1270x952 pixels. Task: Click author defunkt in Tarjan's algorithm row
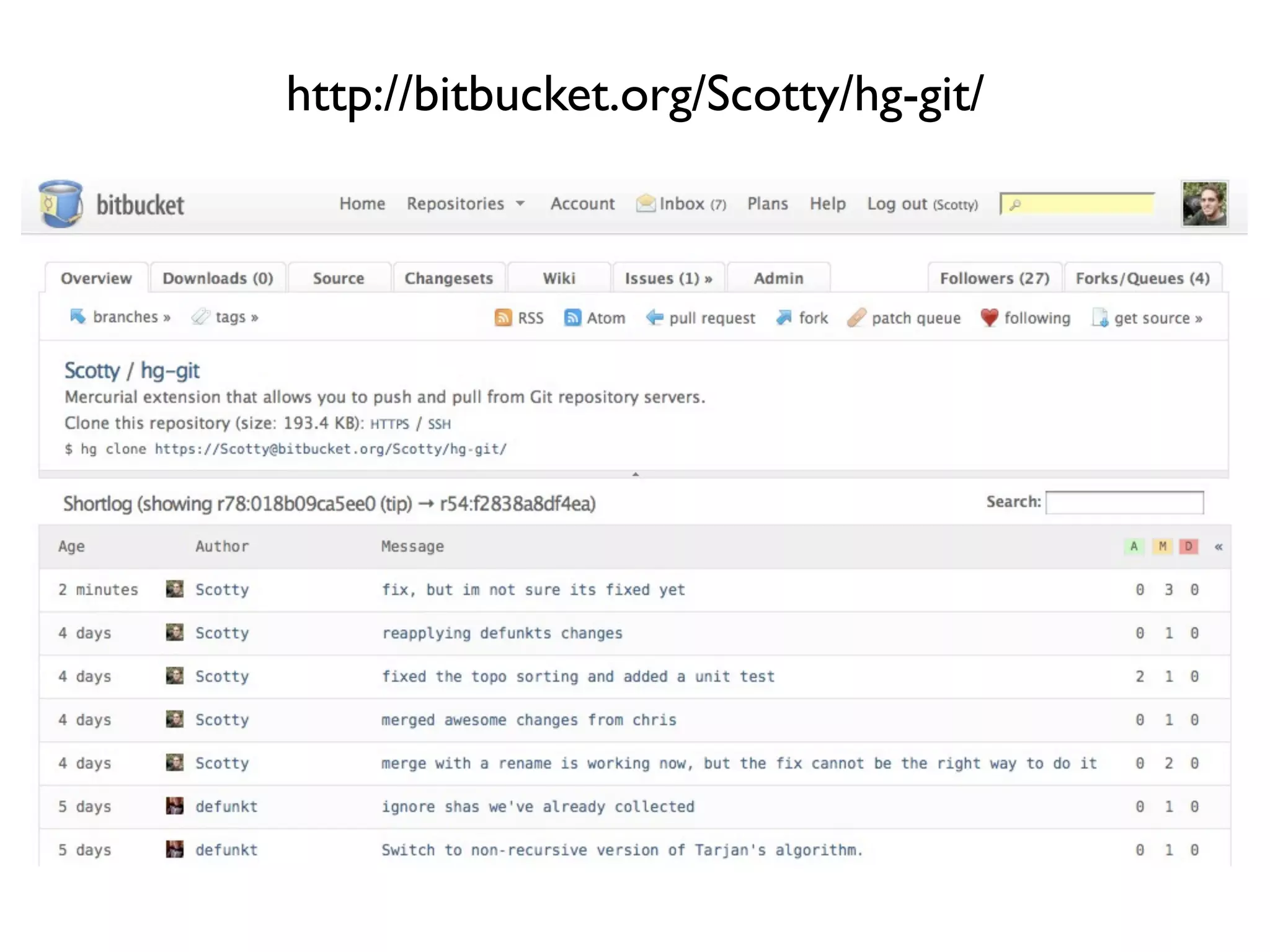pyautogui.click(x=226, y=850)
